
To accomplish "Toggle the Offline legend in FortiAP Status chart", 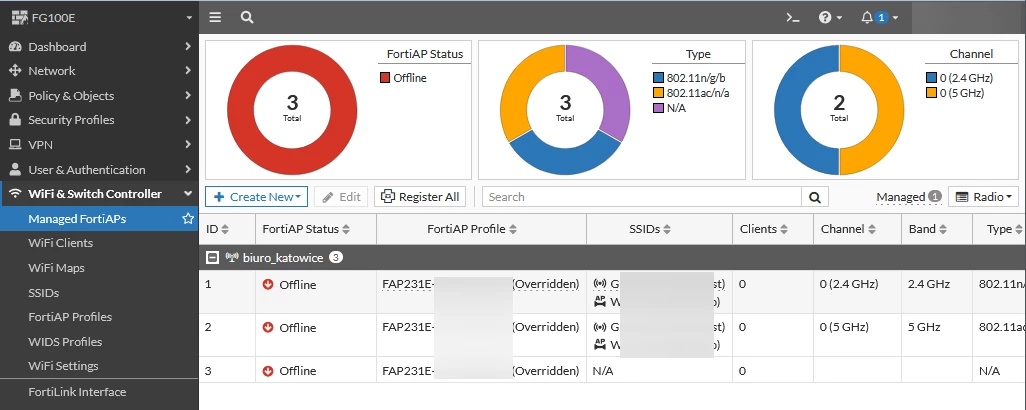I will coord(403,78).
